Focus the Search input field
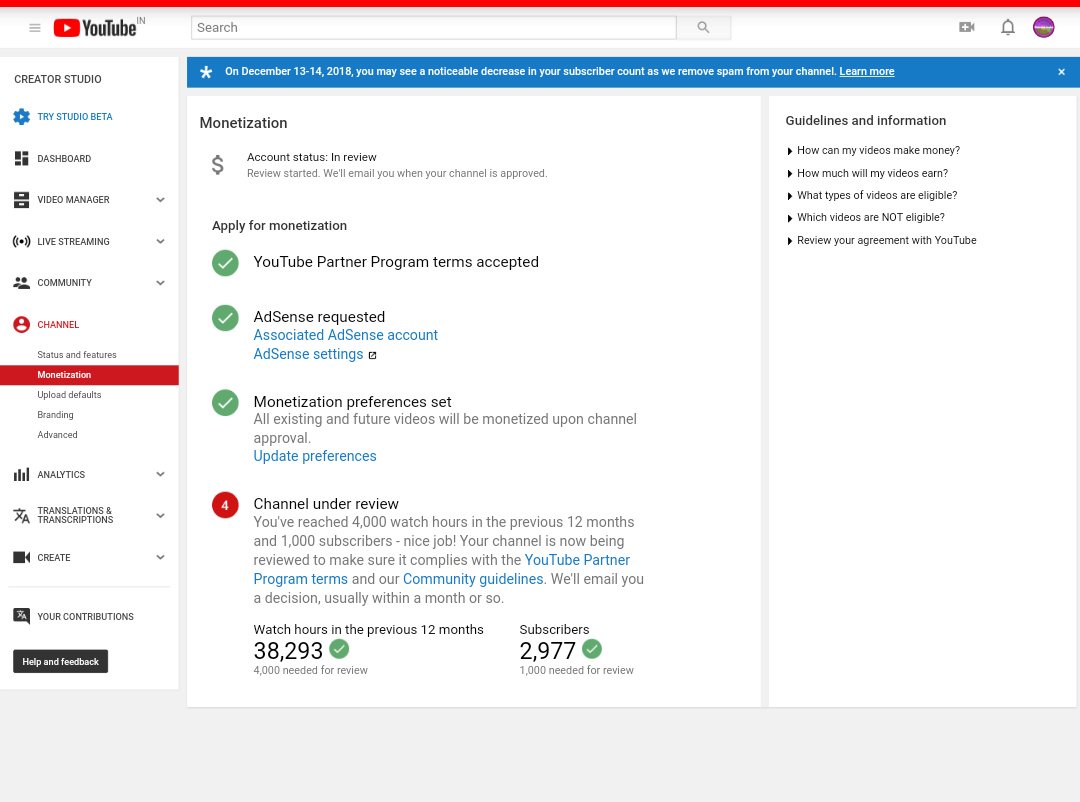This screenshot has width=1080, height=802. 434,28
